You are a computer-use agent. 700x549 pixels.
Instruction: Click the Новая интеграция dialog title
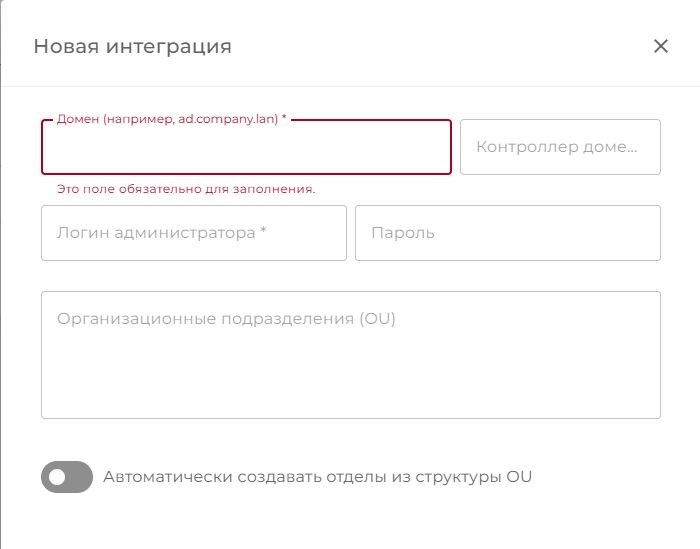(133, 46)
